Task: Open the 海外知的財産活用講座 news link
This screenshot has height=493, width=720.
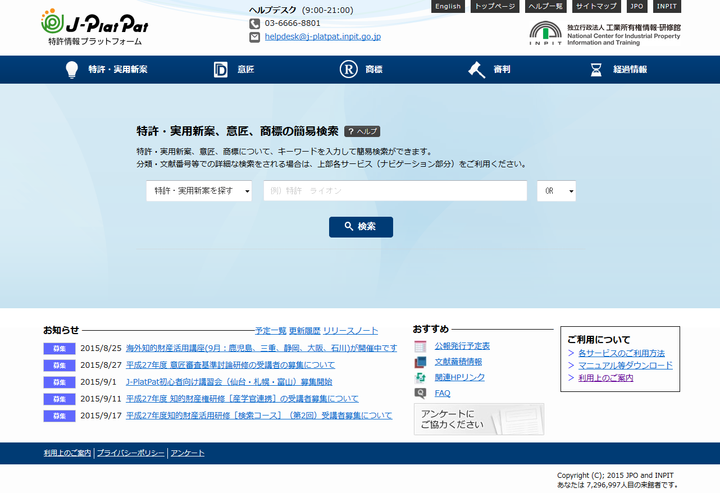Action: coord(262,348)
